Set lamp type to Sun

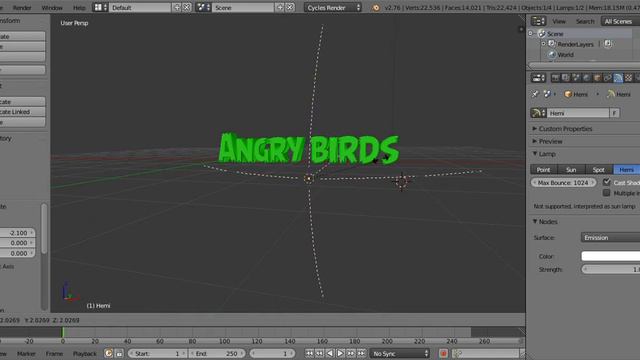tap(571, 169)
